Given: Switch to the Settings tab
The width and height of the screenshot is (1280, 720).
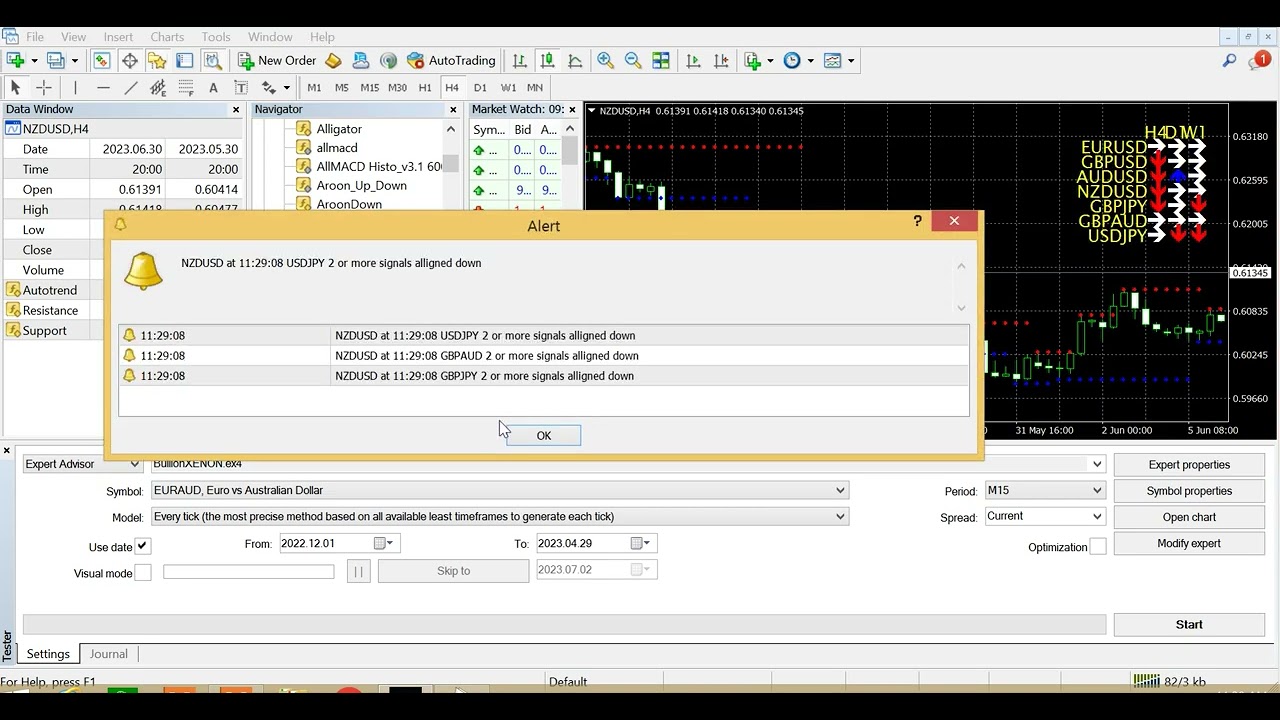Looking at the screenshot, I should pos(48,654).
